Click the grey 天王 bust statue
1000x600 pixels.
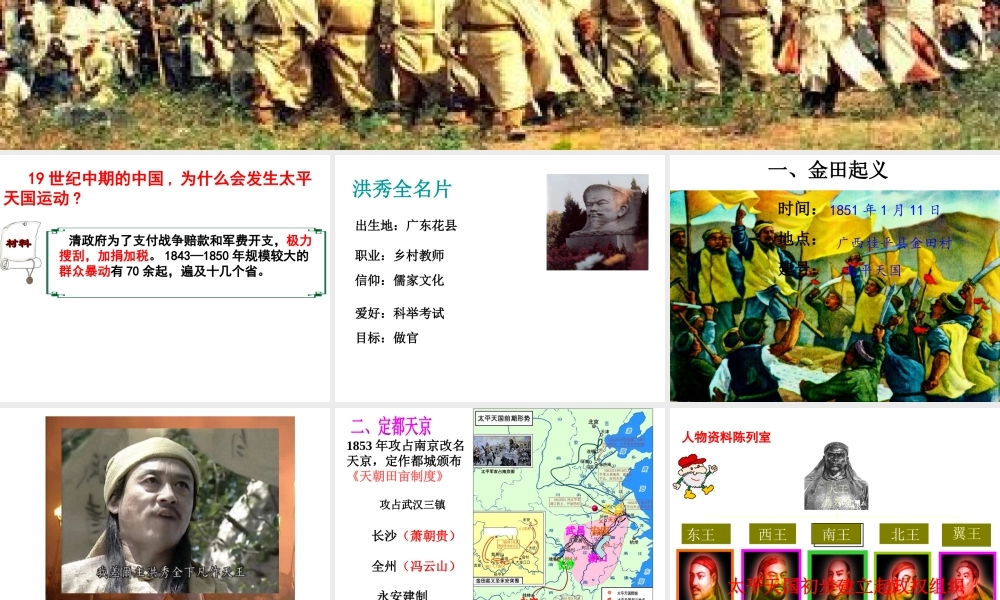pyautogui.click(x=836, y=475)
